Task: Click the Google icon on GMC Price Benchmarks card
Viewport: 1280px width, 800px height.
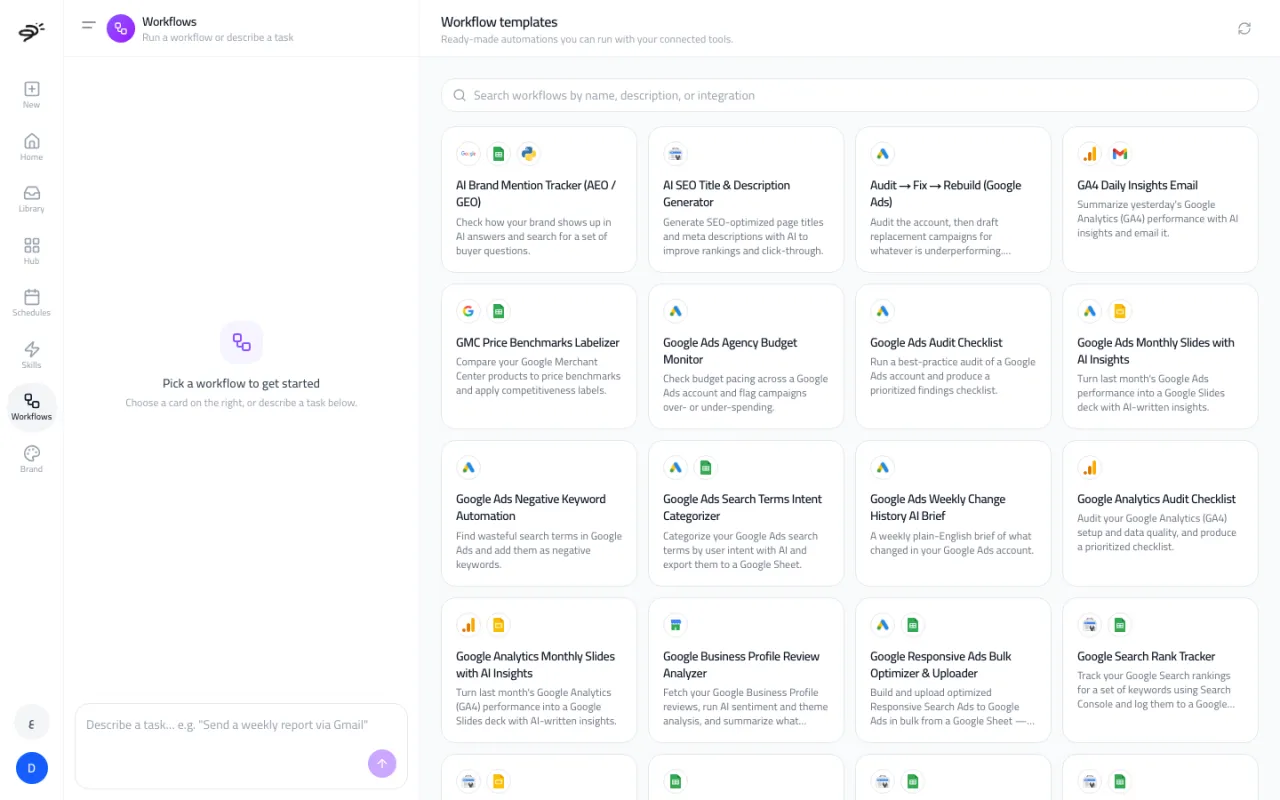Action: coord(468,311)
